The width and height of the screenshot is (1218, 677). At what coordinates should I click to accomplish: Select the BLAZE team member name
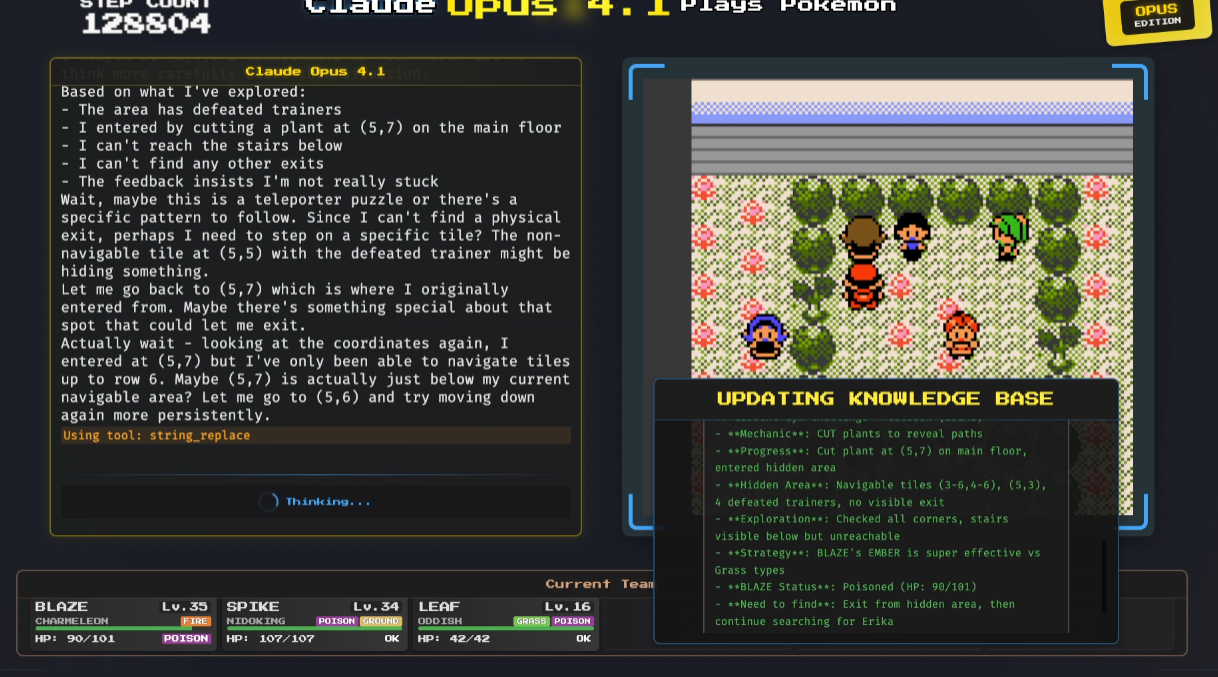pos(61,607)
